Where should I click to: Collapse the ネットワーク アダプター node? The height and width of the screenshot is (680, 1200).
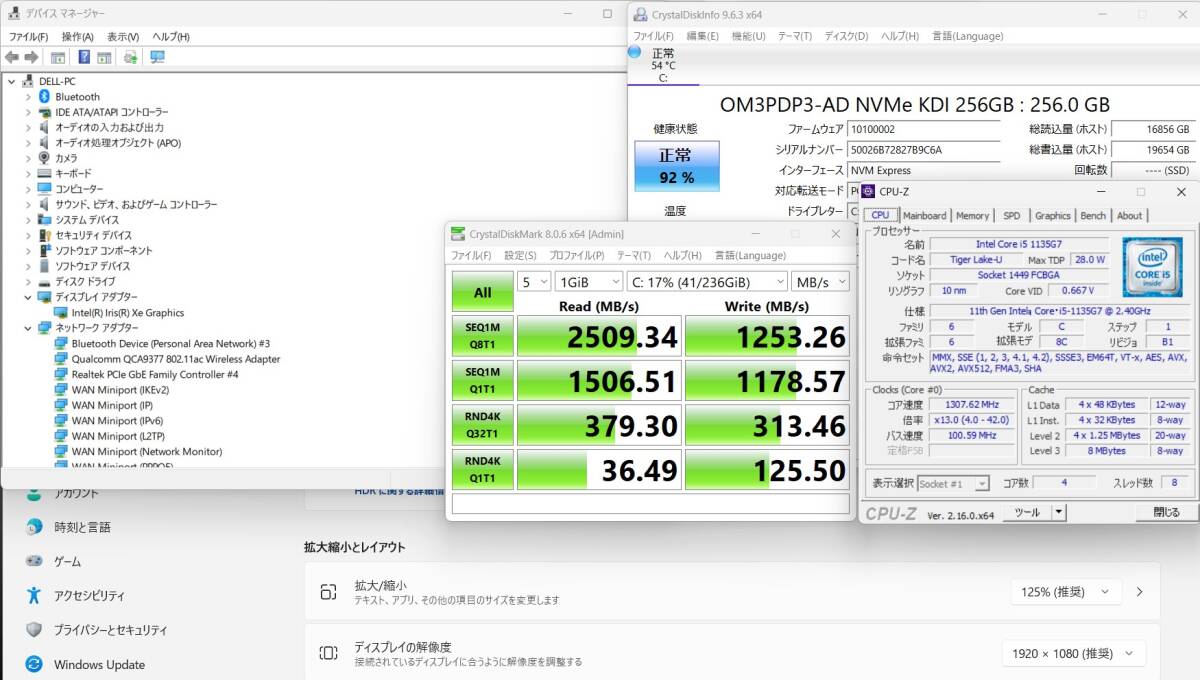click(28, 327)
